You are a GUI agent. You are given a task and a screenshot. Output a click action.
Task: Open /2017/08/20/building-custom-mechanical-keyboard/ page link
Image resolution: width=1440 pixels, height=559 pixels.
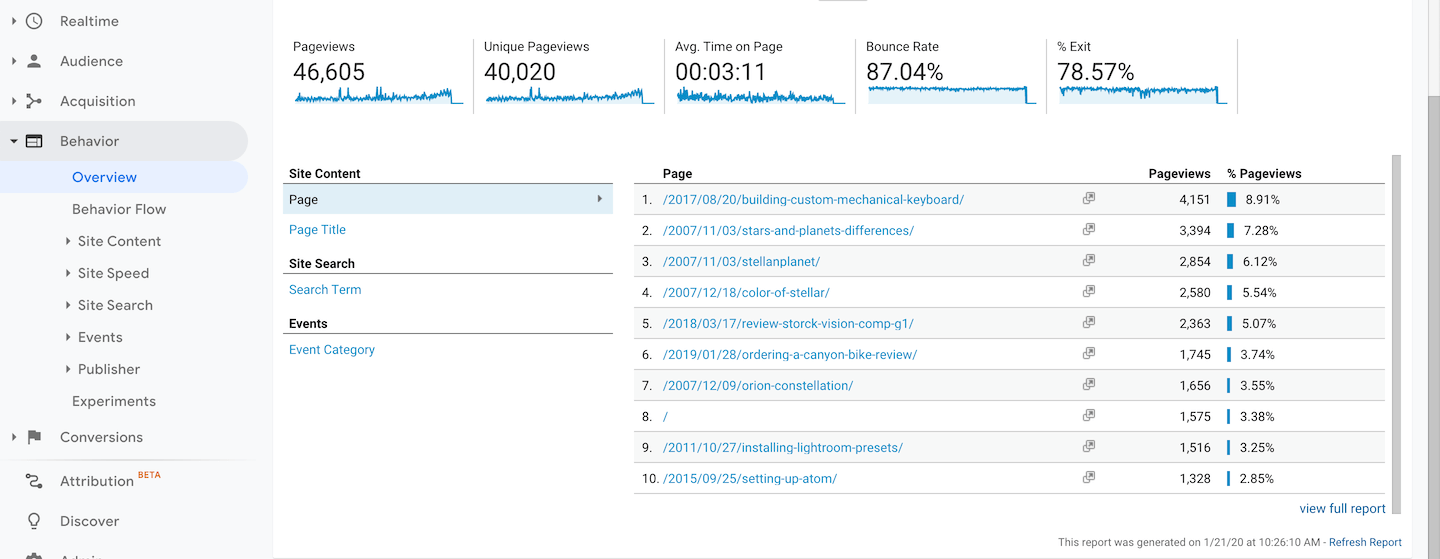813,199
